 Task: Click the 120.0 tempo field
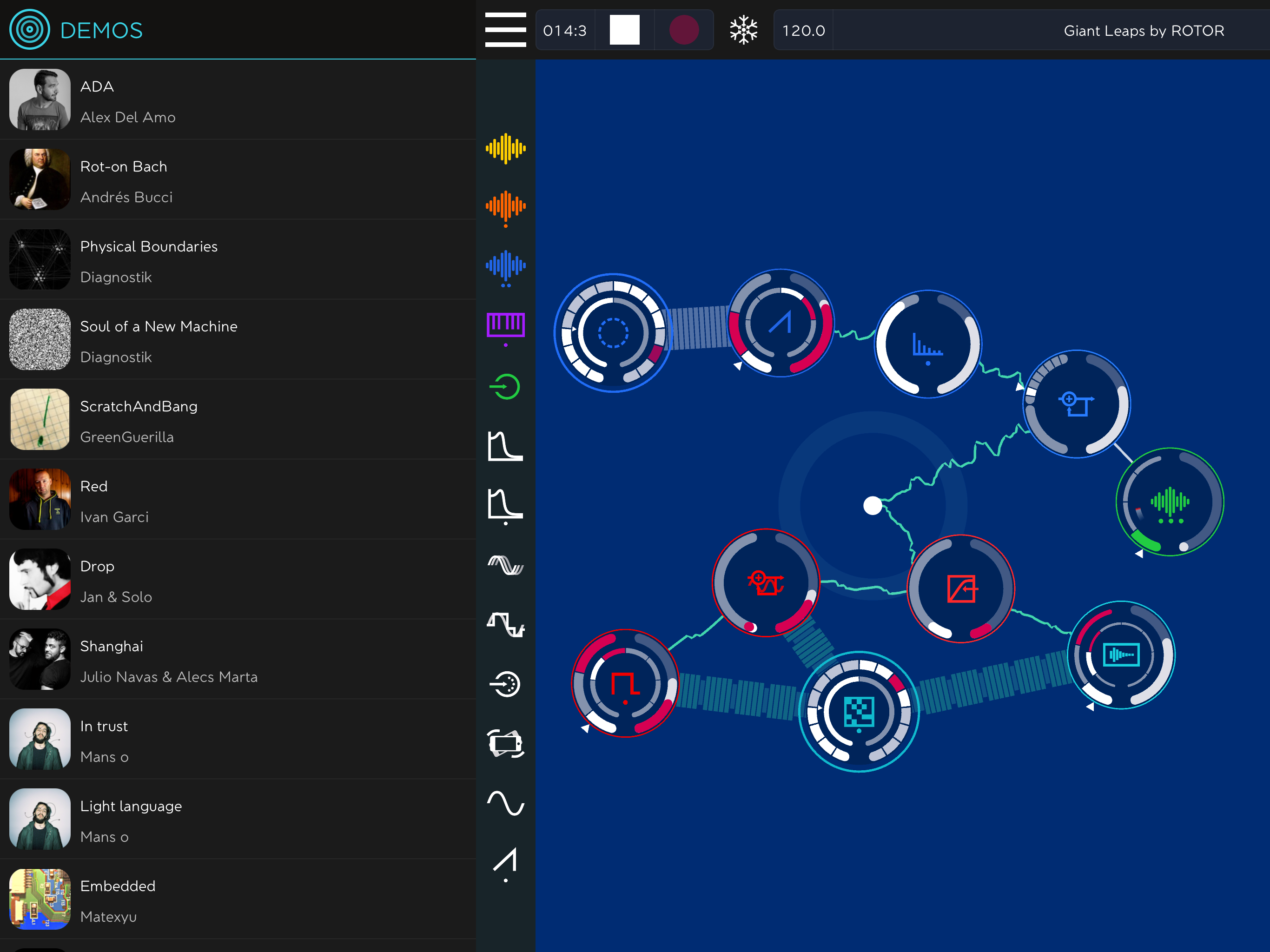click(803, 30)
